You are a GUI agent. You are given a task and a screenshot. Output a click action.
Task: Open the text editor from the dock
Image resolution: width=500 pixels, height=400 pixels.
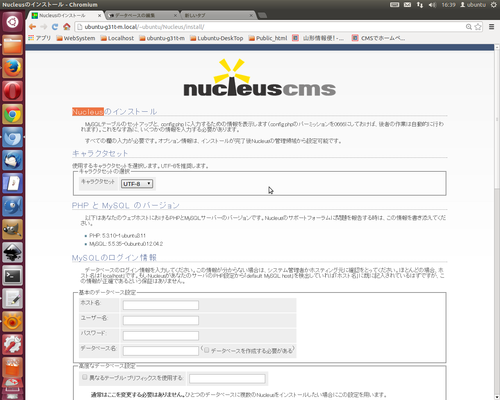12,298
